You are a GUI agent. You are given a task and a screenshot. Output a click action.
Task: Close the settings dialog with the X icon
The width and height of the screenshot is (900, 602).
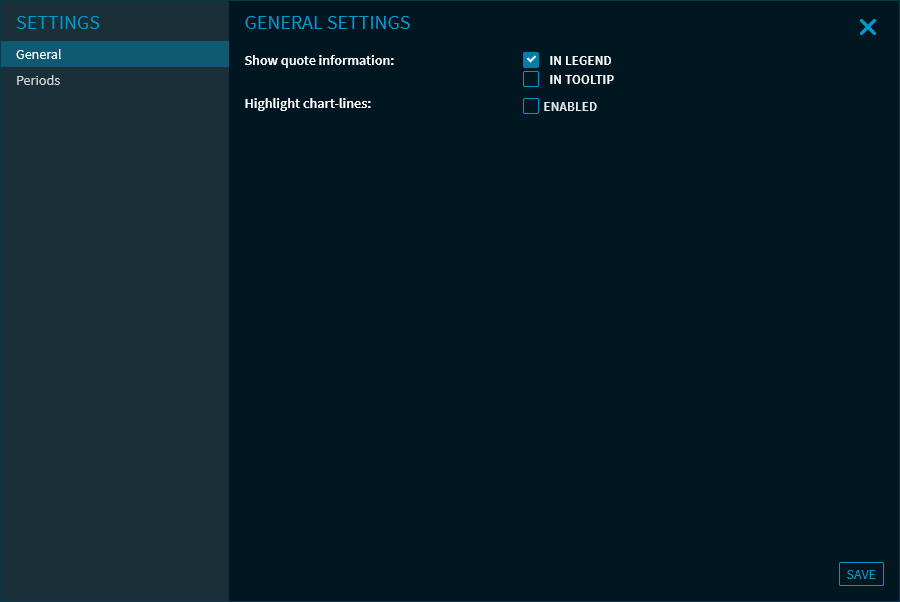[x=867, y=28]
